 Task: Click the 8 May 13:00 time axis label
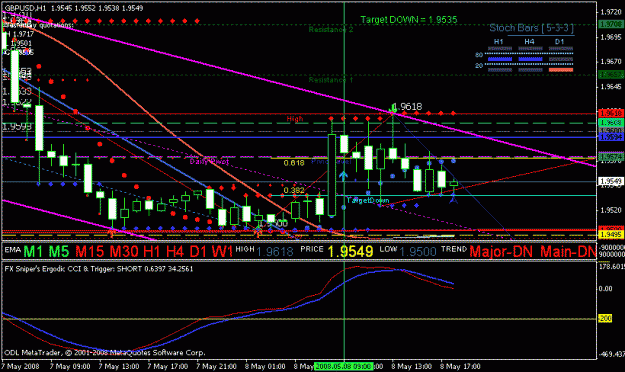point(411,366)
